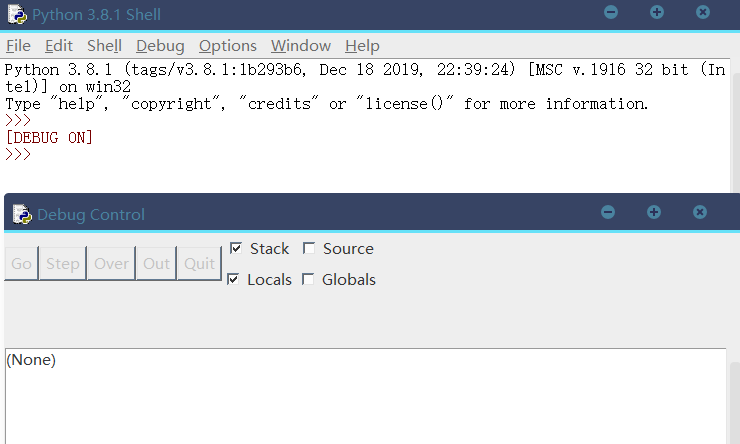
Task: Enable the Globals checkbox
Action: coord(309,280)
